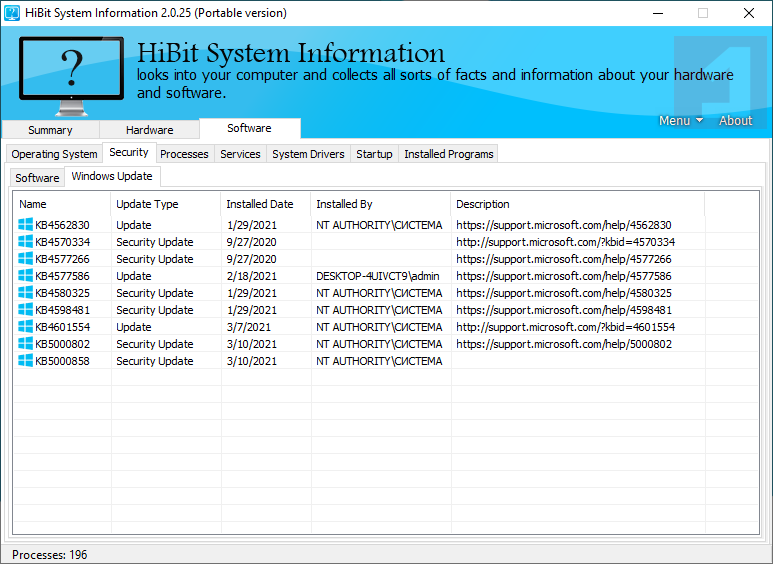Click the Windows icon beside KB5000802

pyautogui.click(x=26, y=344)
